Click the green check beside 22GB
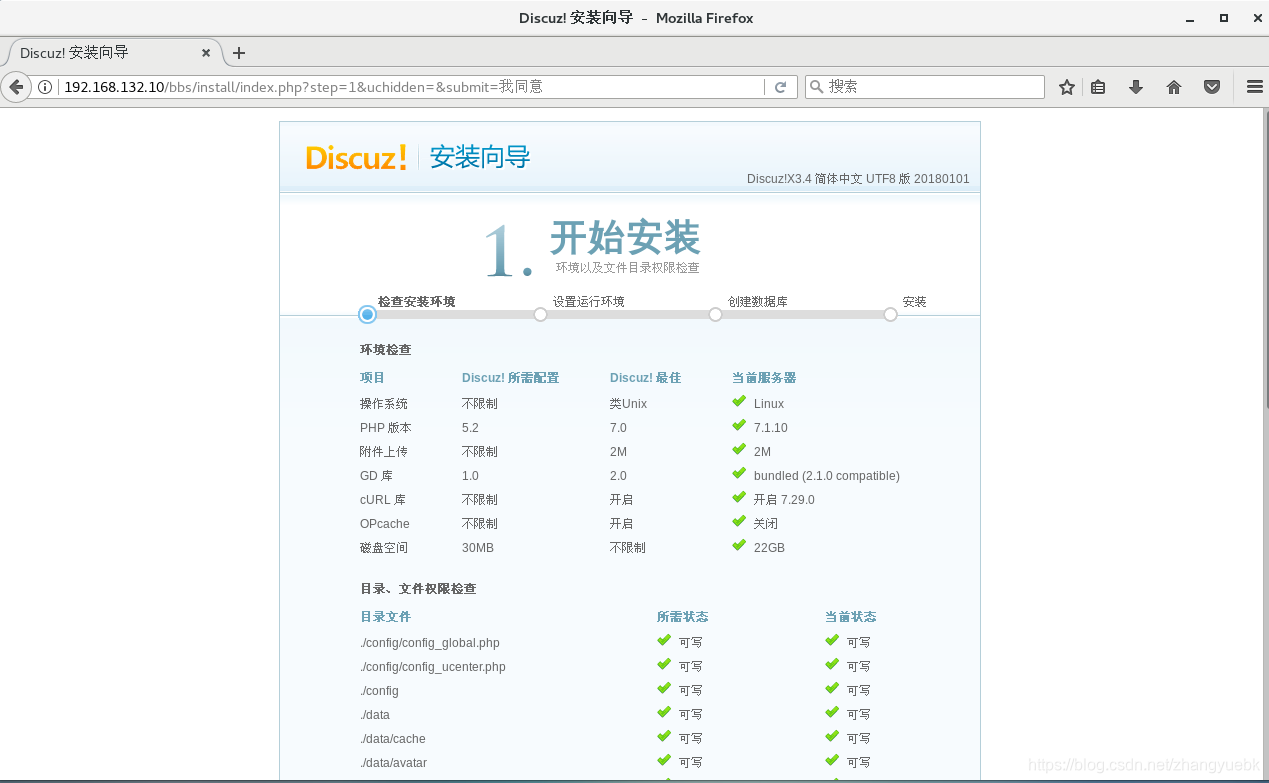 click(x=739, y=546)
